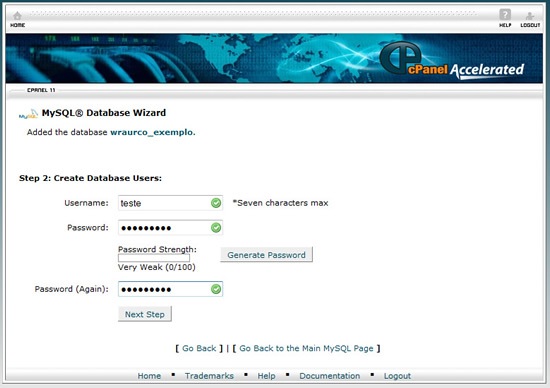Click the 'Very Weak (0/100)' strength text
This screenshot has width=550, height=388.
point(156,267)
